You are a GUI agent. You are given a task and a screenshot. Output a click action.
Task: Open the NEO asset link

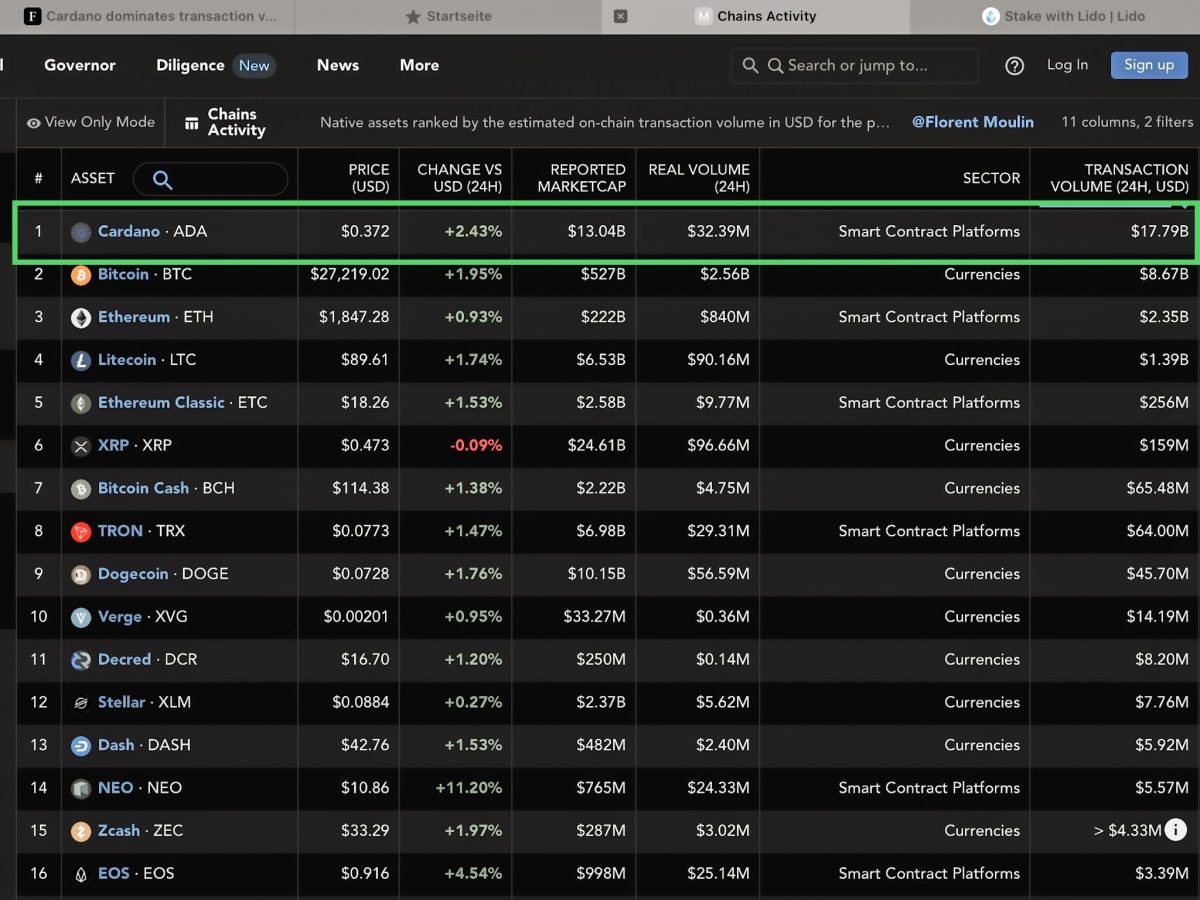point(116,789)
